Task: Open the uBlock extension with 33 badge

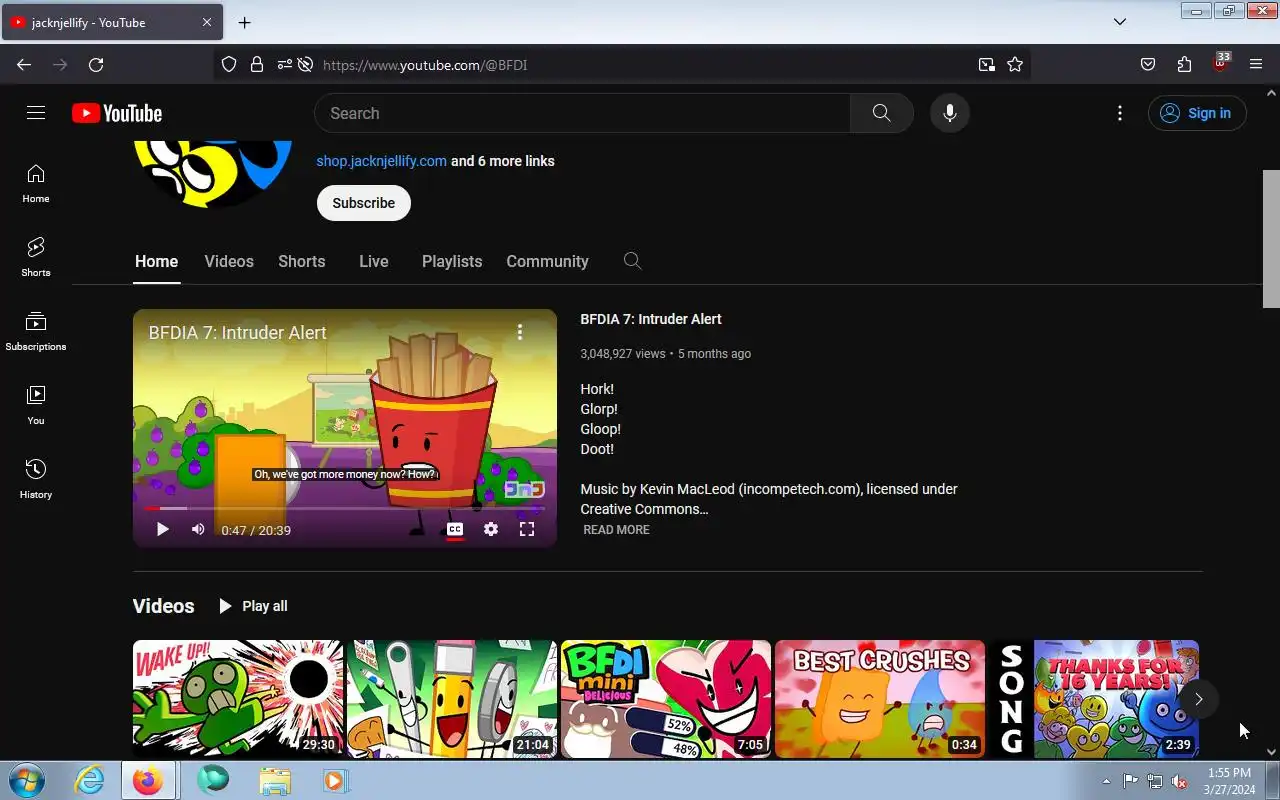Action: pyautogui.click(x=1220, y=63)
